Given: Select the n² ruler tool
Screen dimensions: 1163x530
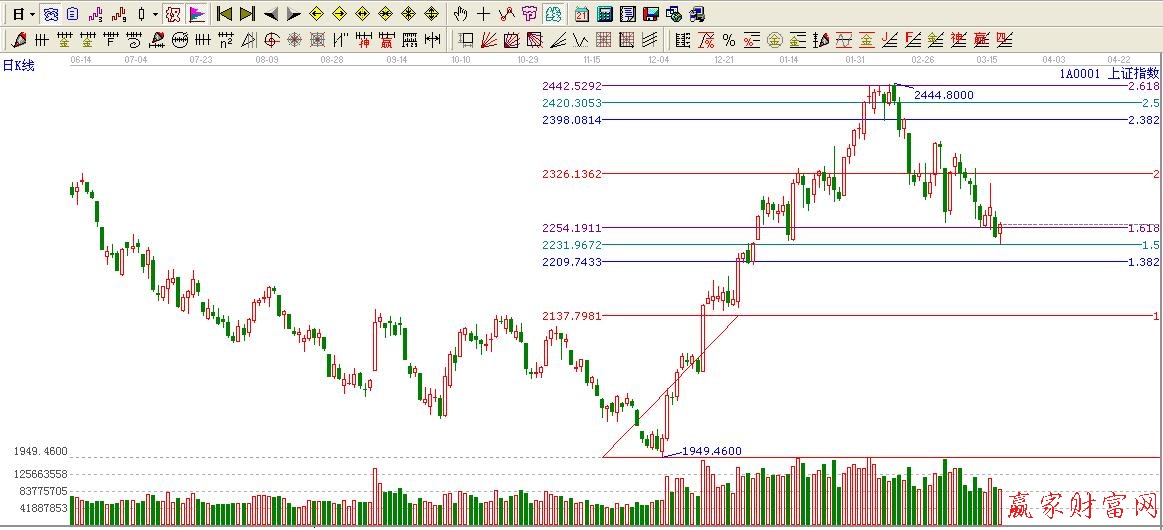Looking at the screenshot, I should coord(226,39).
